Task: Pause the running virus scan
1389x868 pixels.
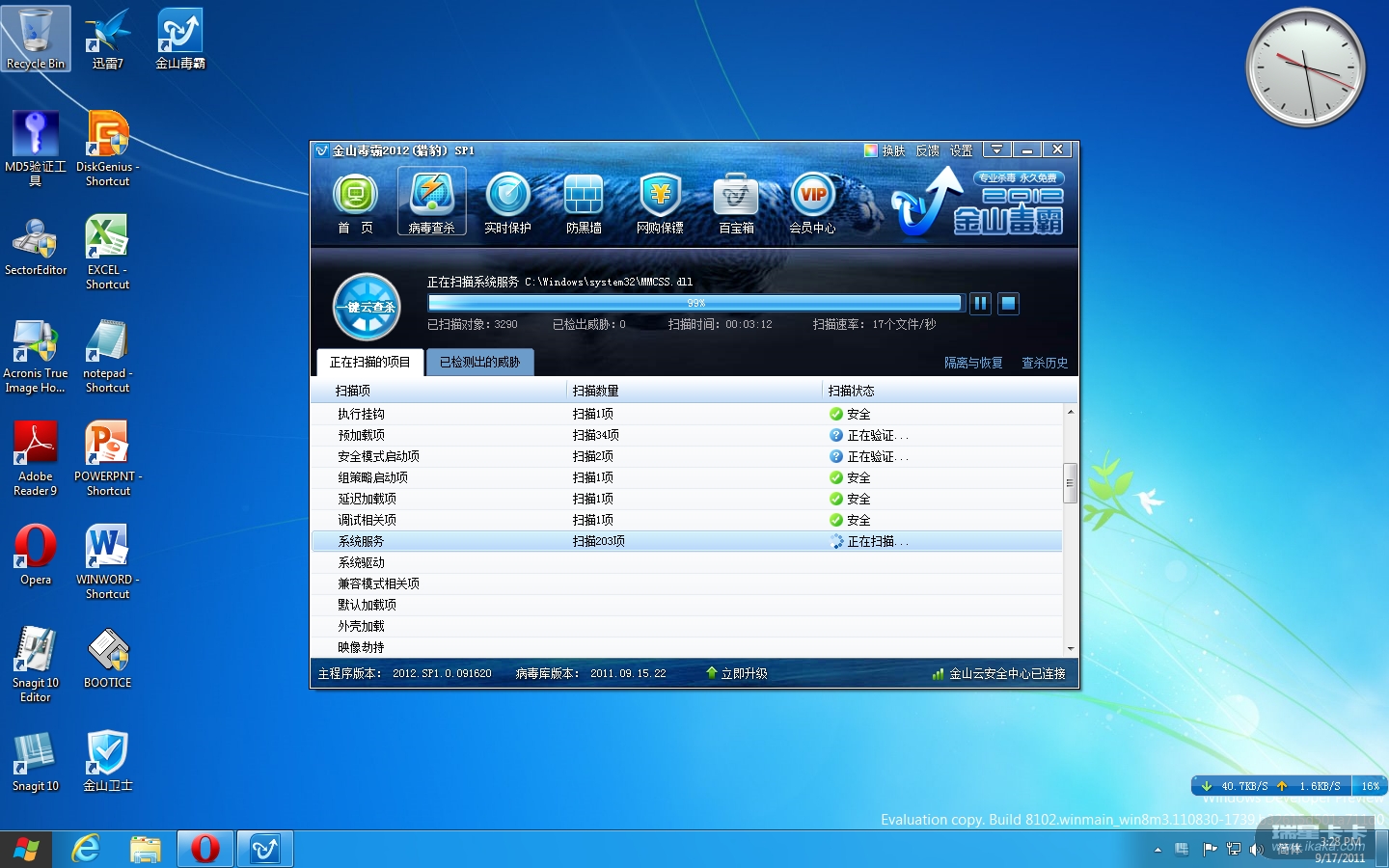Action: [980, 304]
